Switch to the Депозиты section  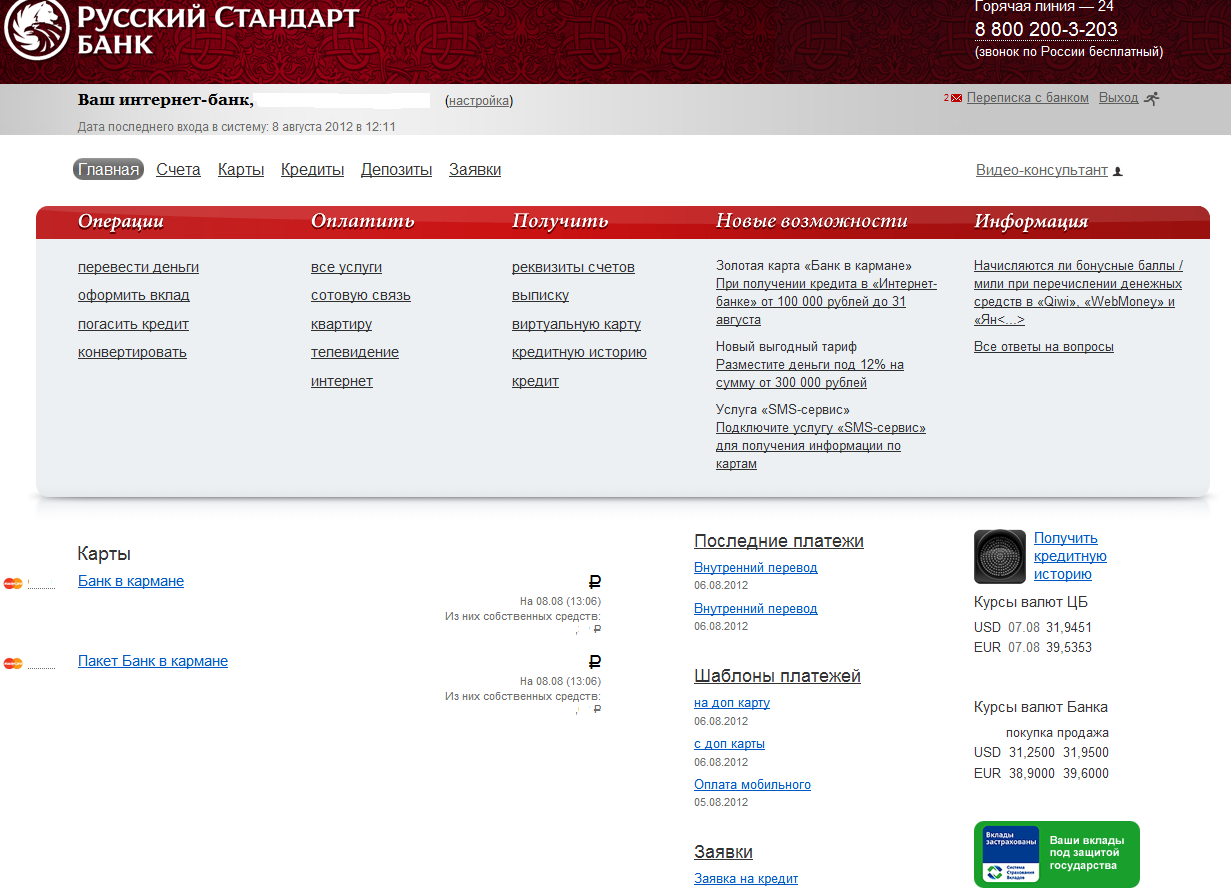[396, 170]
